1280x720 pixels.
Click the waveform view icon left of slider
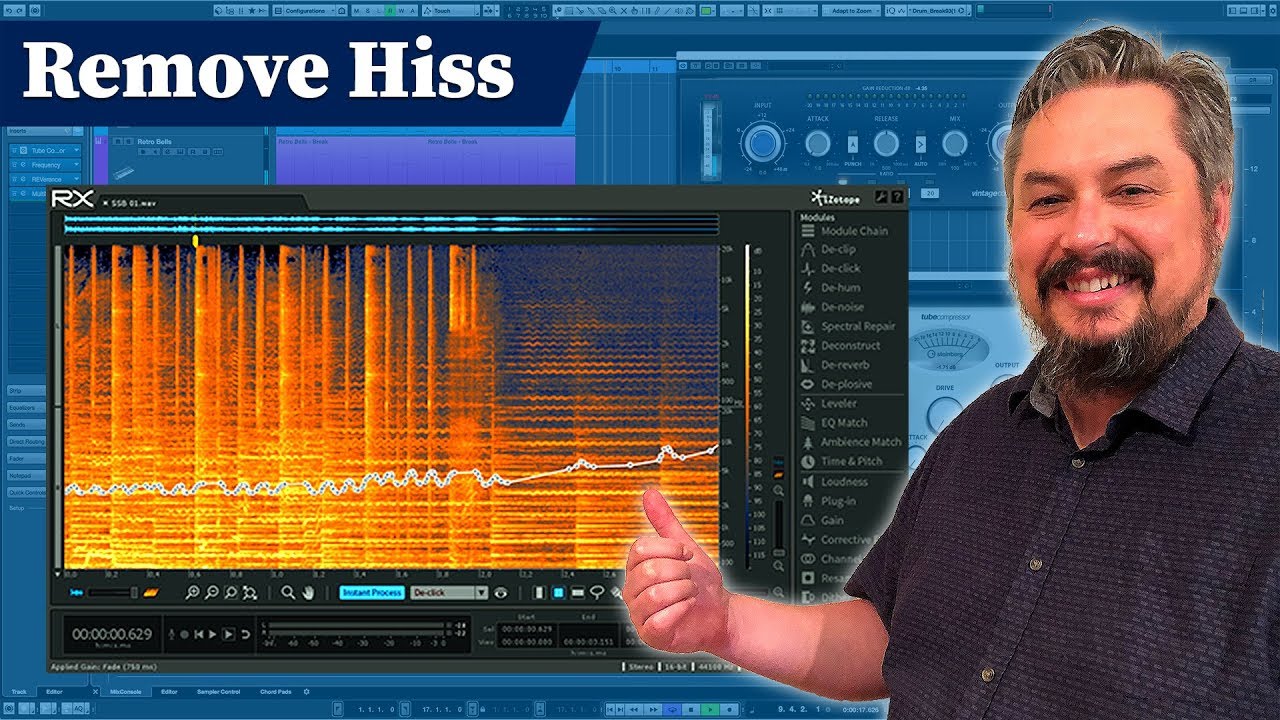point(76,592)
